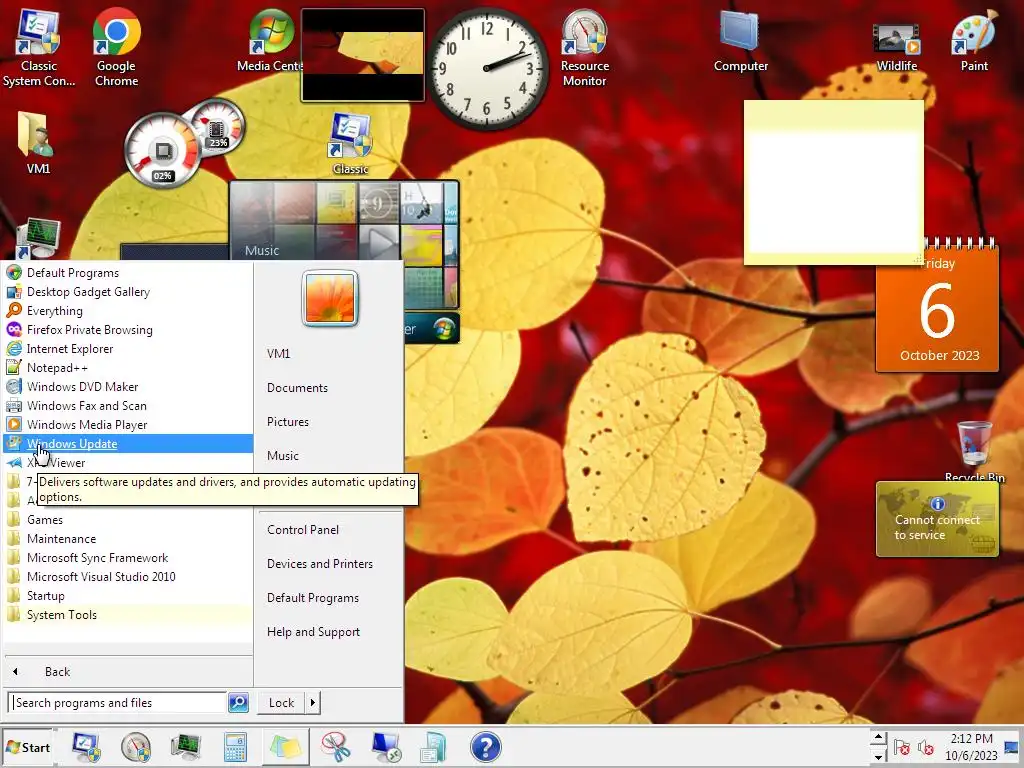This screenshot has height=768, width=1024.
Task: Click the Lock button
Action: [x=281, y=703]
